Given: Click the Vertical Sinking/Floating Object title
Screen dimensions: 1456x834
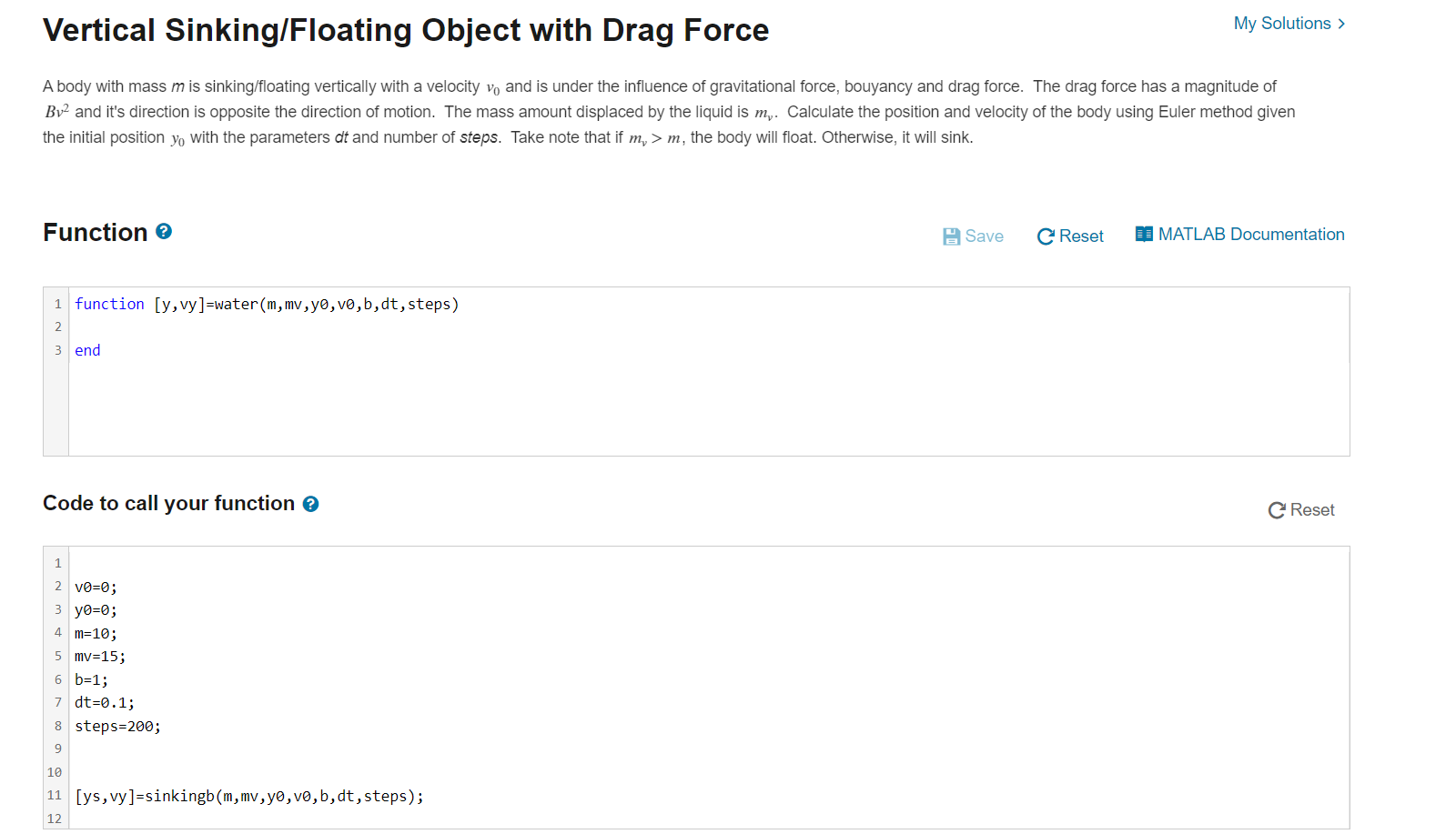Looking at the screenshot, I should point(405,30).
